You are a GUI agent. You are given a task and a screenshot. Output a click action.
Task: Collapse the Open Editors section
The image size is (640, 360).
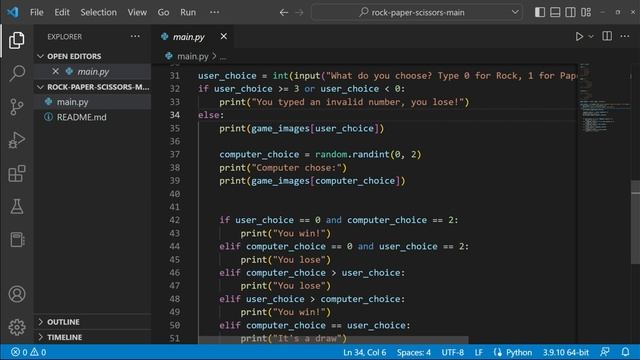click(40, 56)
